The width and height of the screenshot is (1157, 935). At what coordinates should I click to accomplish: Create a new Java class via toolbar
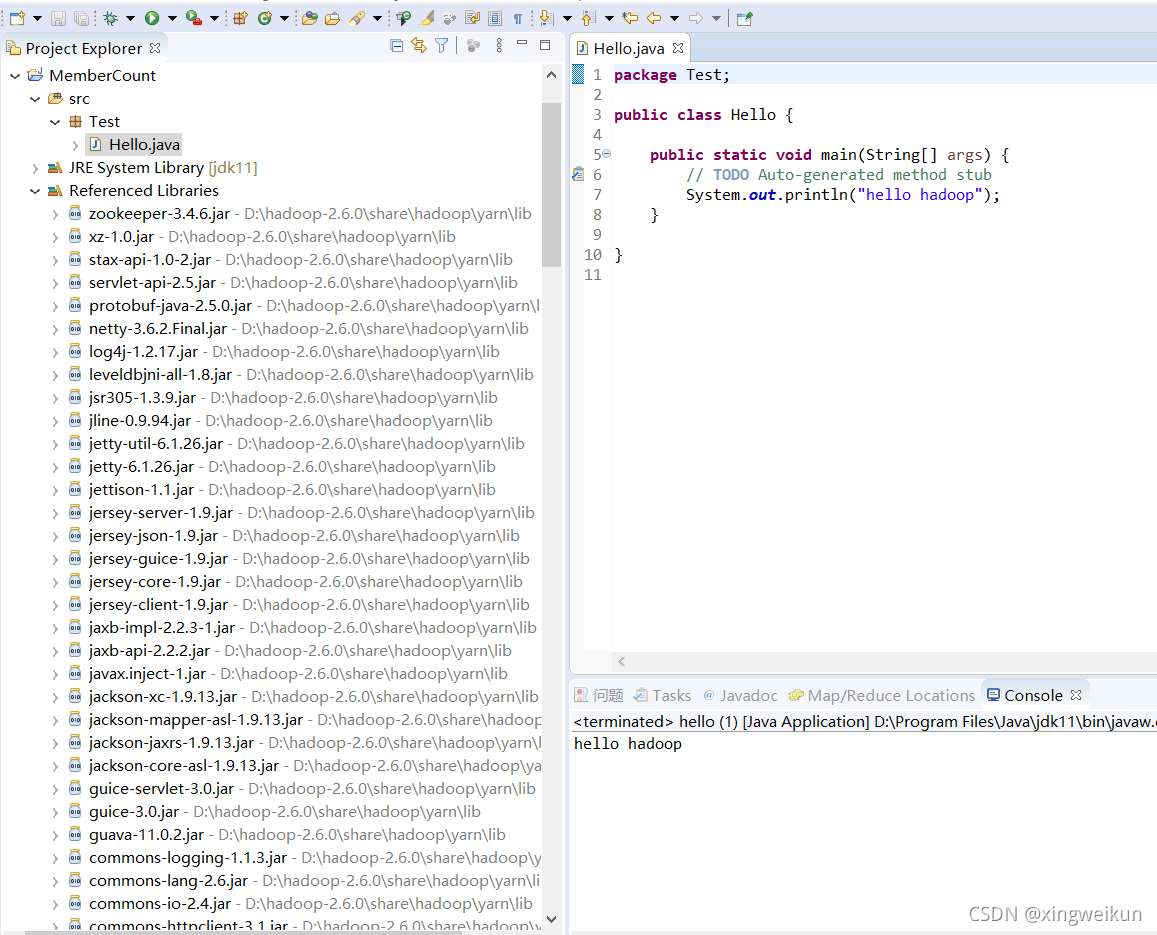(265, 18)
